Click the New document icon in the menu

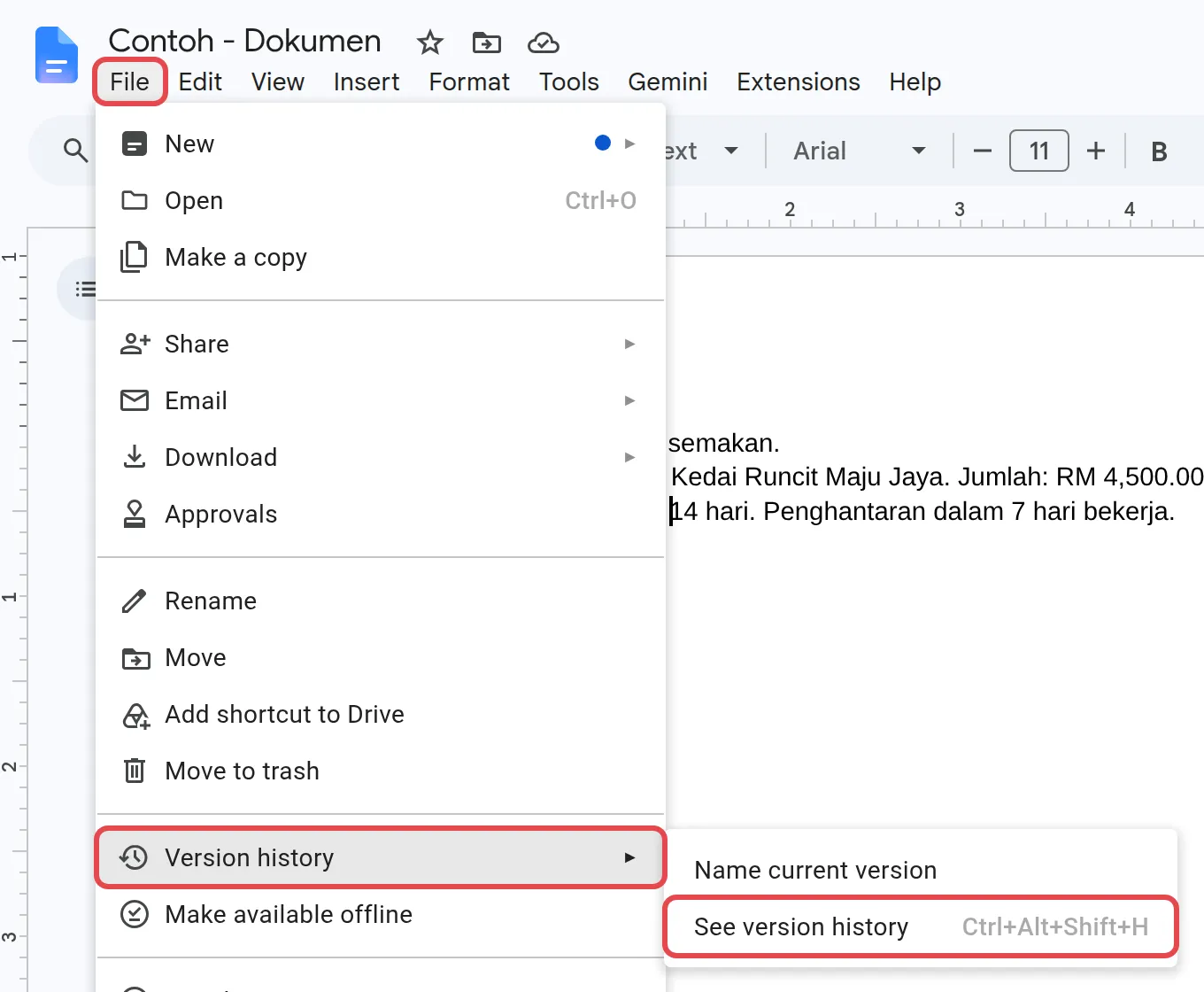coord(135,143)
